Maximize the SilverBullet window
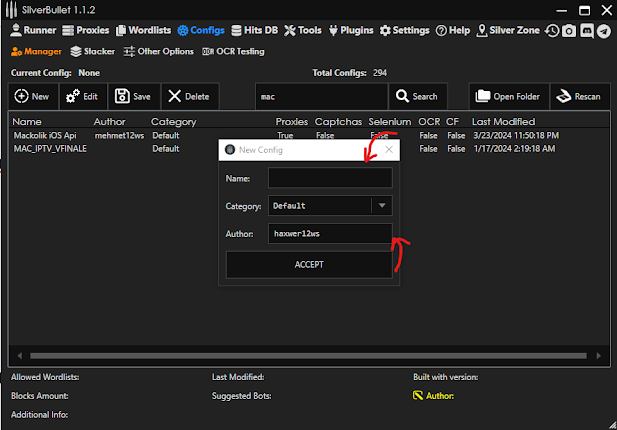Image resolution: width=617 pixels, height=430 pixels. [x=584, y=10]
